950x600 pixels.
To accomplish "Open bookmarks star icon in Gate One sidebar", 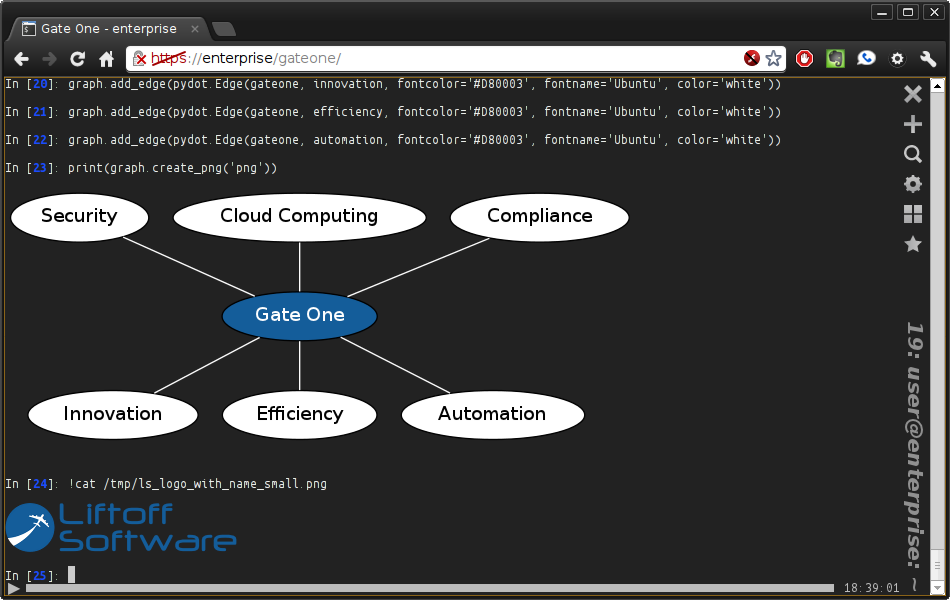I will click(x=912, y=244).
